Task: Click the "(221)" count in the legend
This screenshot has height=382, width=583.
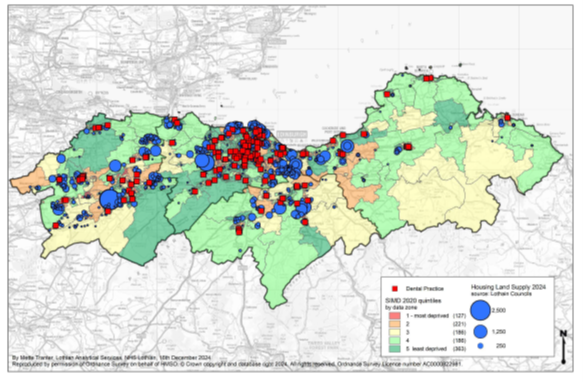Action: [x=459, y=324]
